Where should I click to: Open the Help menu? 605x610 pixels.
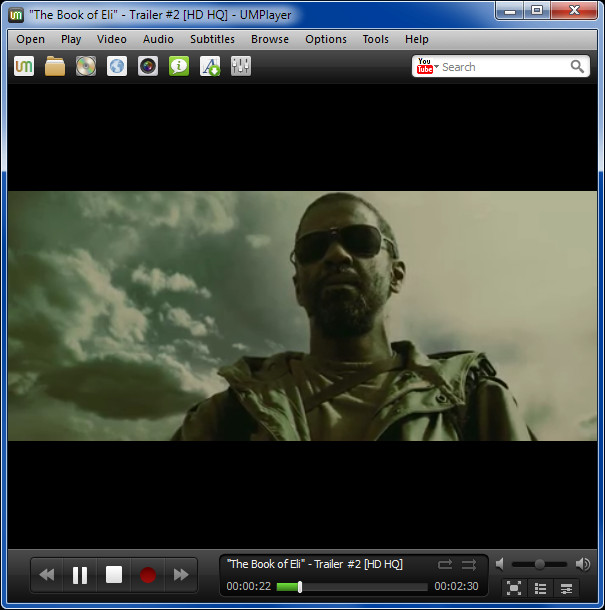tap(417, 39)
